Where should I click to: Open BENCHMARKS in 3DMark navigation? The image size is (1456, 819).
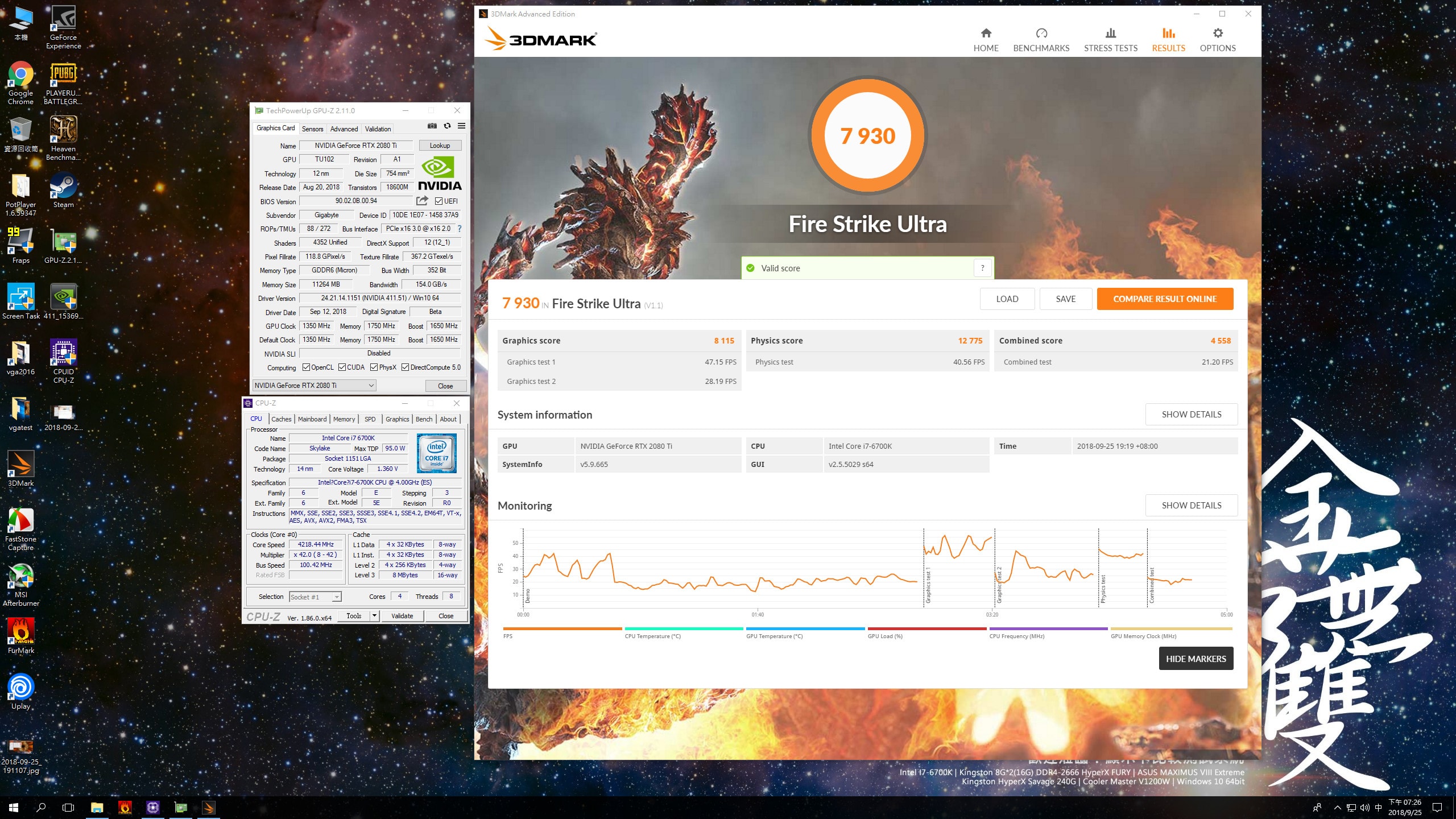pyautogui.click(x=1041, y=40)
